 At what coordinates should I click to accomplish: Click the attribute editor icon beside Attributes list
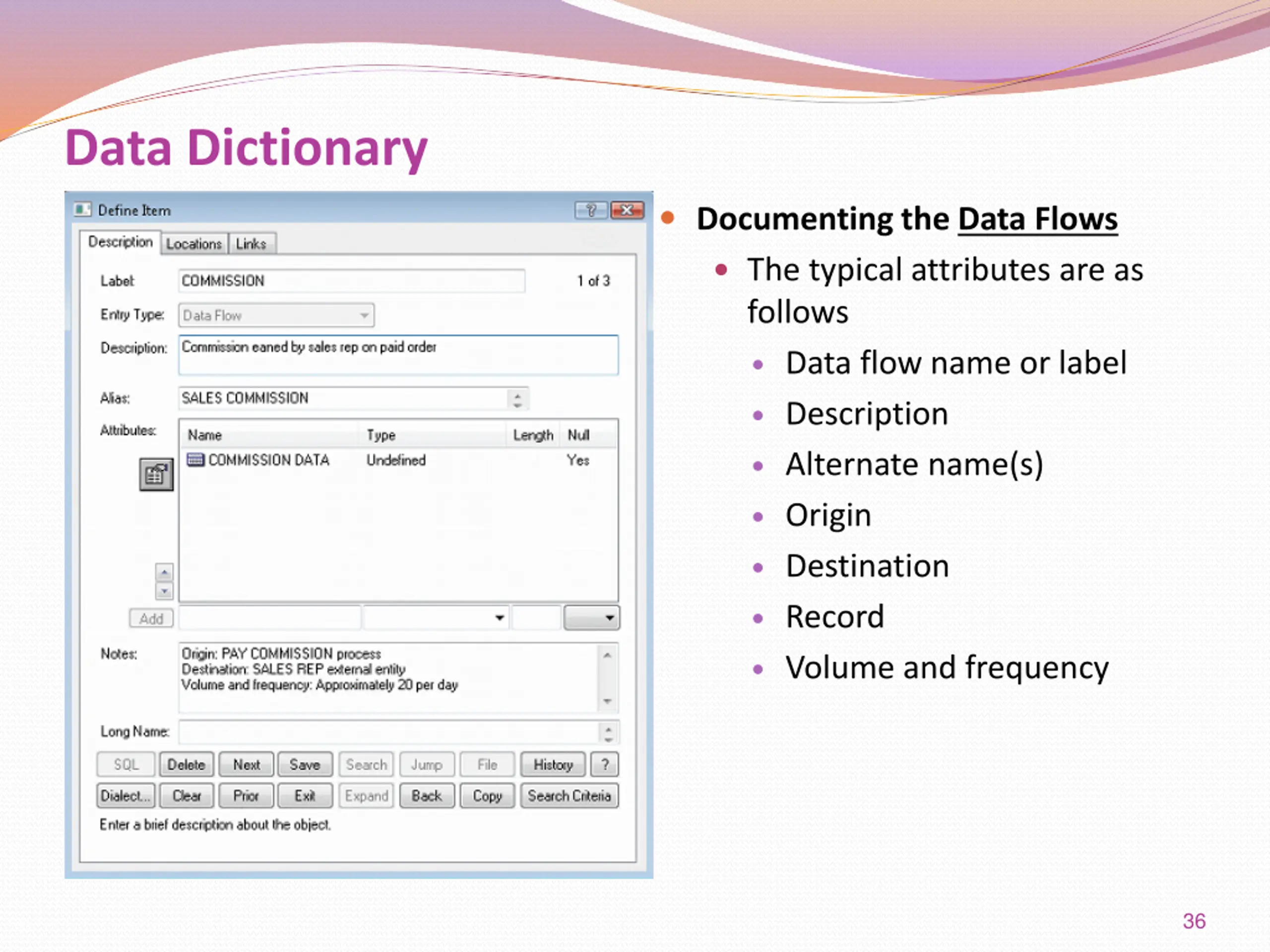tap(156, 475)
